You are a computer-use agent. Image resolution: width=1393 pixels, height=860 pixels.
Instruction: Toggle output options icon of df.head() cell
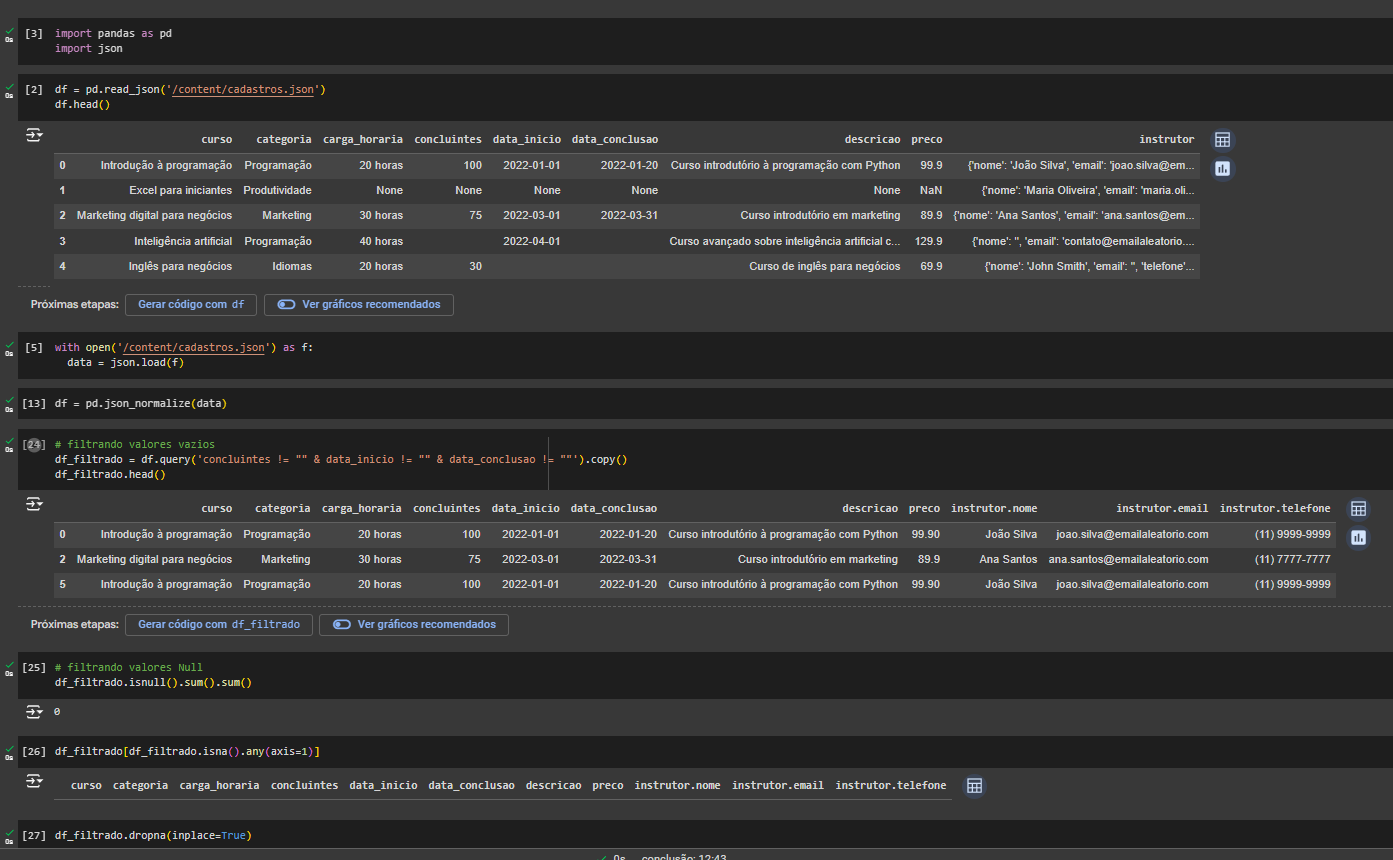pos(34,135)
